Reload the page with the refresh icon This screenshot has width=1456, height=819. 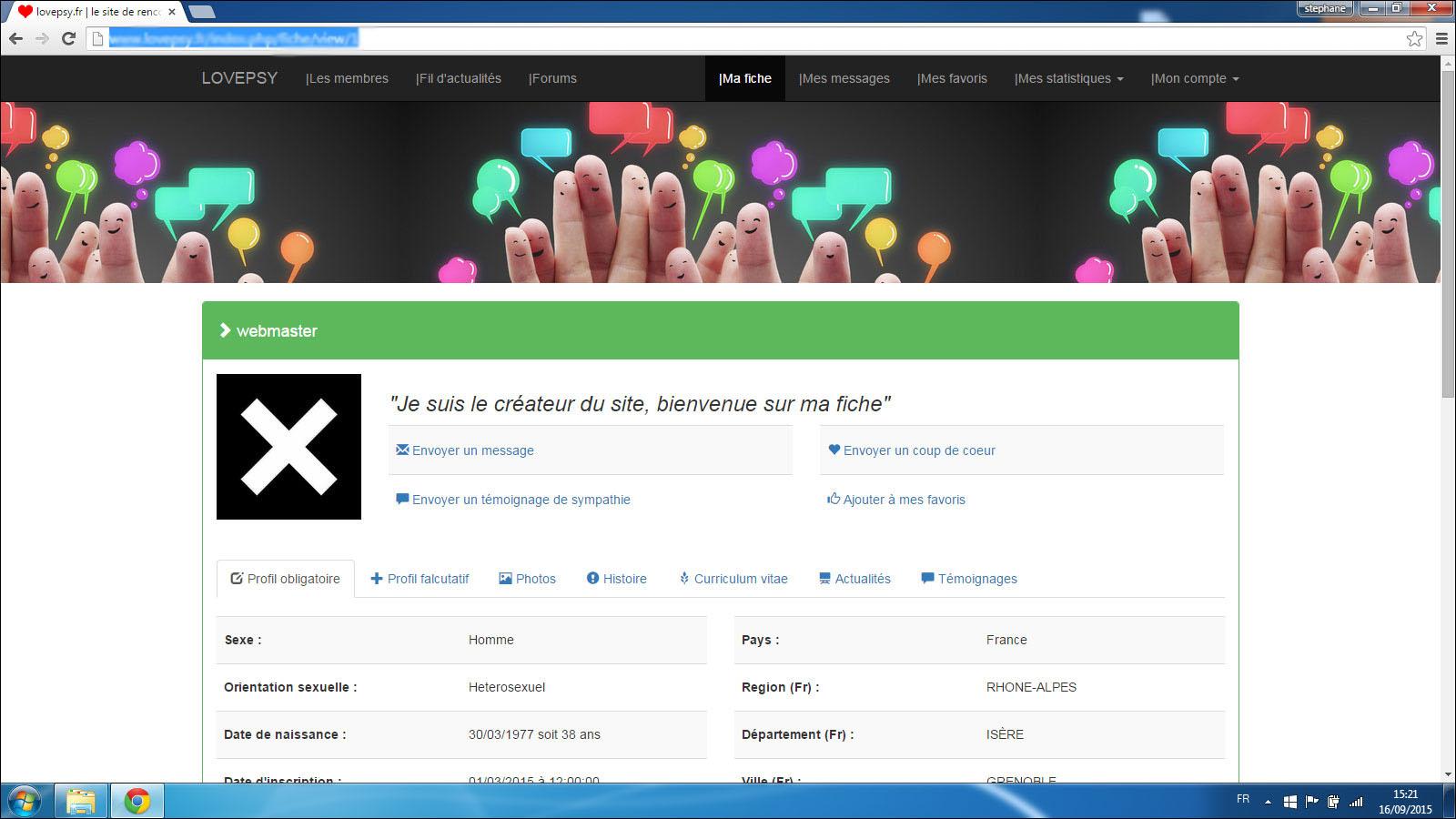click(x=68, y=38)
